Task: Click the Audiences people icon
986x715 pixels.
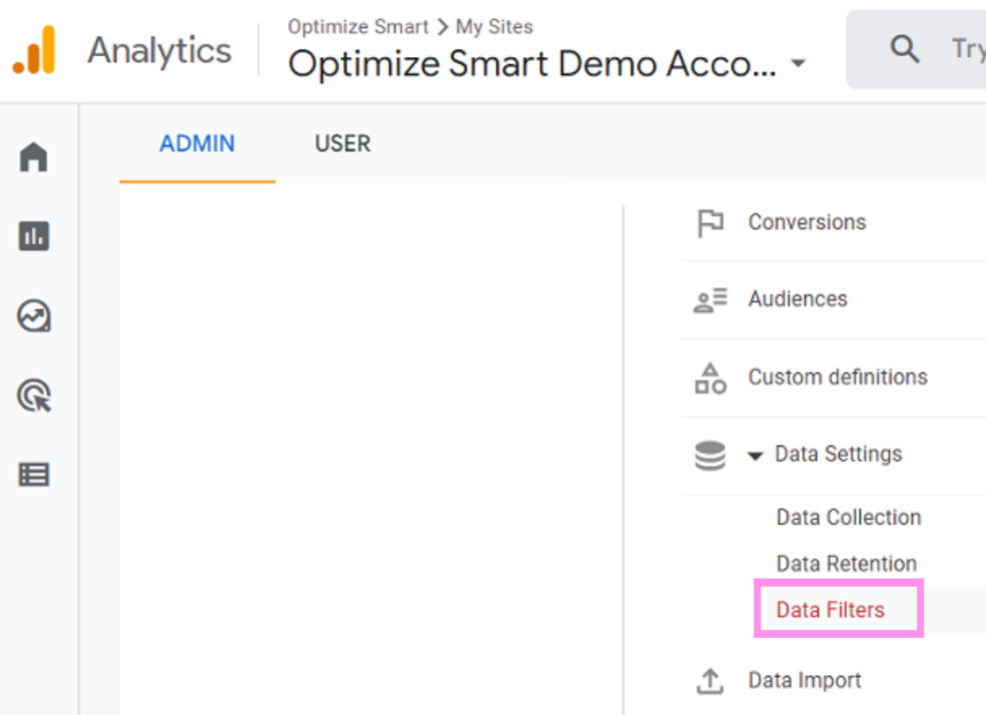Action: click(710, 300)
